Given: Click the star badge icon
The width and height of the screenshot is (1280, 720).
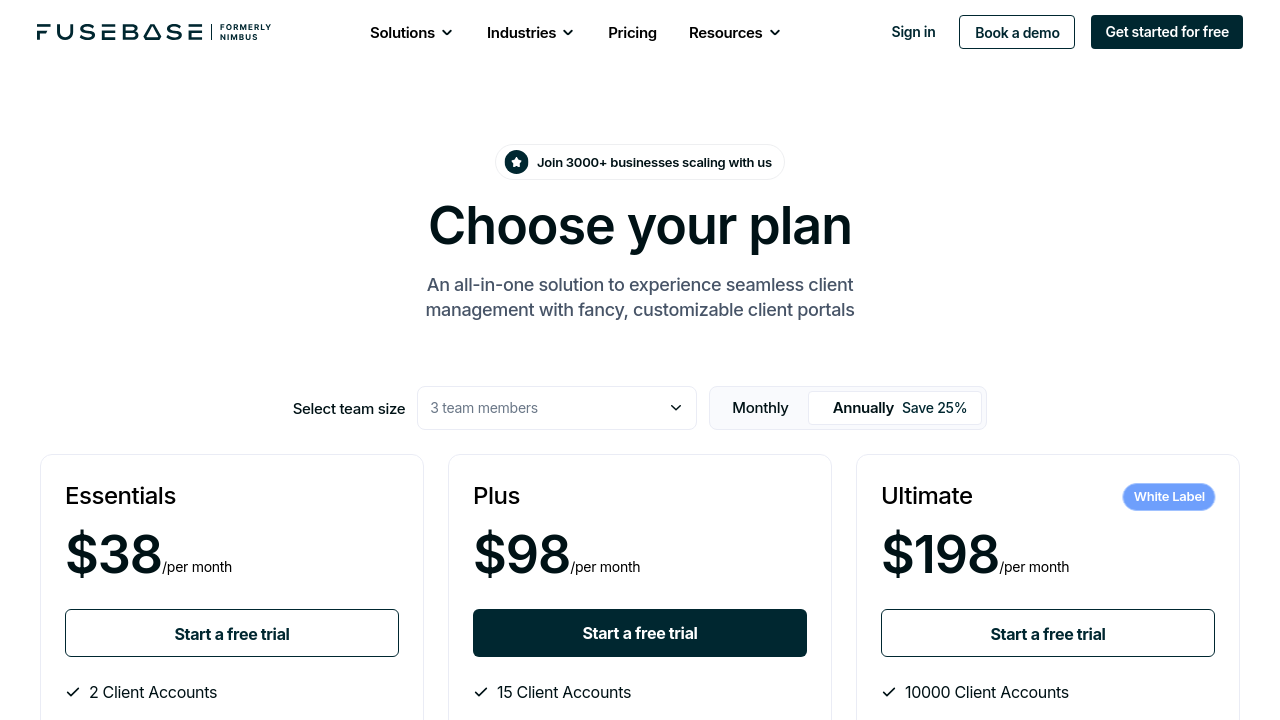Looking at the screenshot, I should click(516, 162).
